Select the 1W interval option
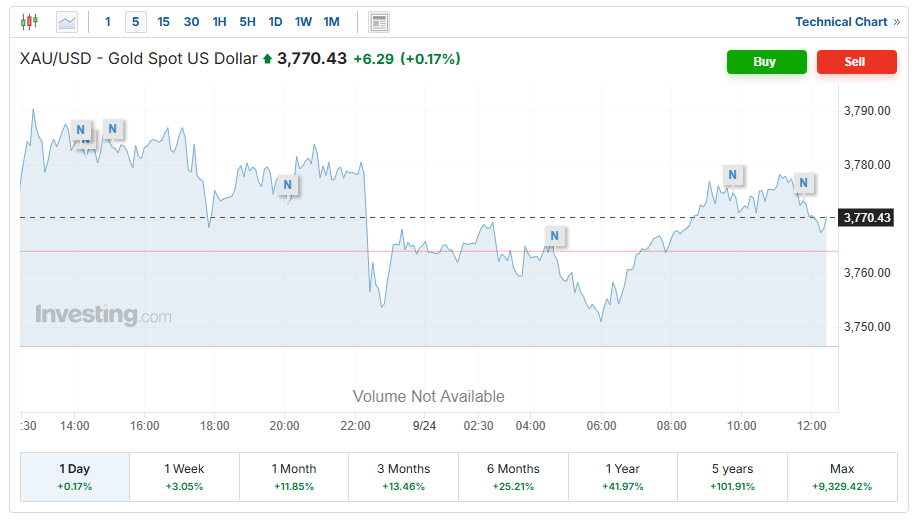 click(x=303, y=22)
